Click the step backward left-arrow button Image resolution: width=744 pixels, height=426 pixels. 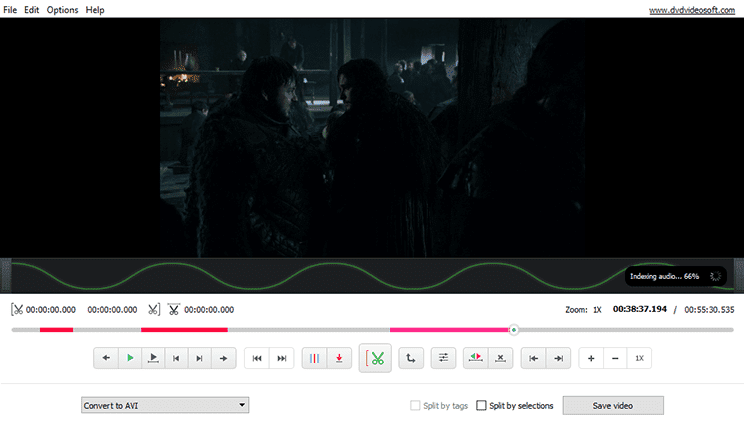(106, 358)
